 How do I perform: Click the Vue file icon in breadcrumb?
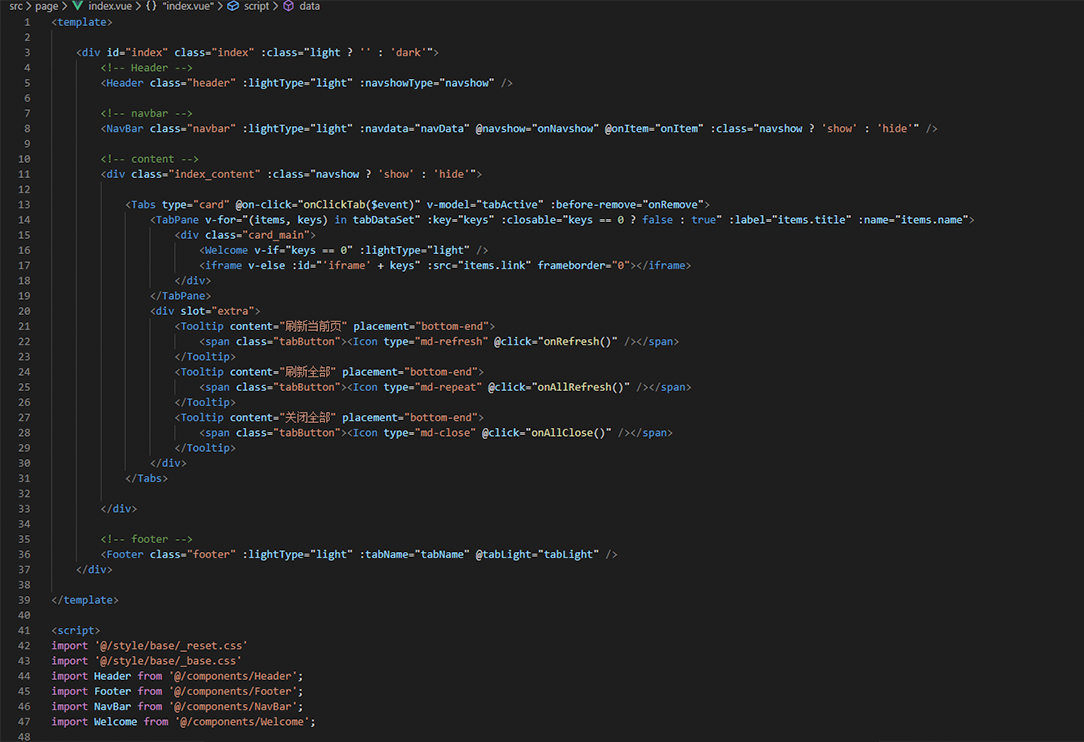(x=78, y=6)
